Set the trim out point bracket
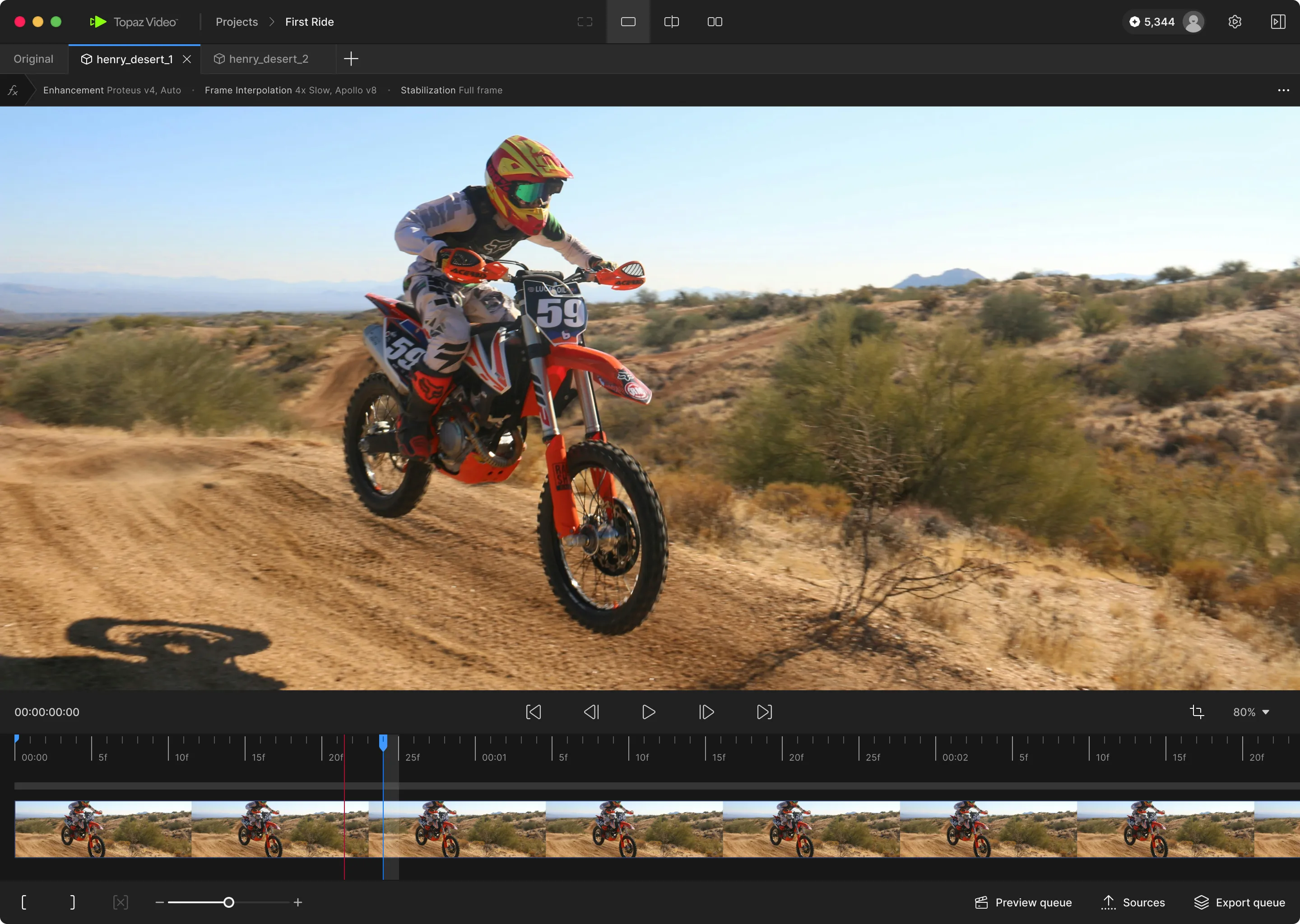 point(72,902)
